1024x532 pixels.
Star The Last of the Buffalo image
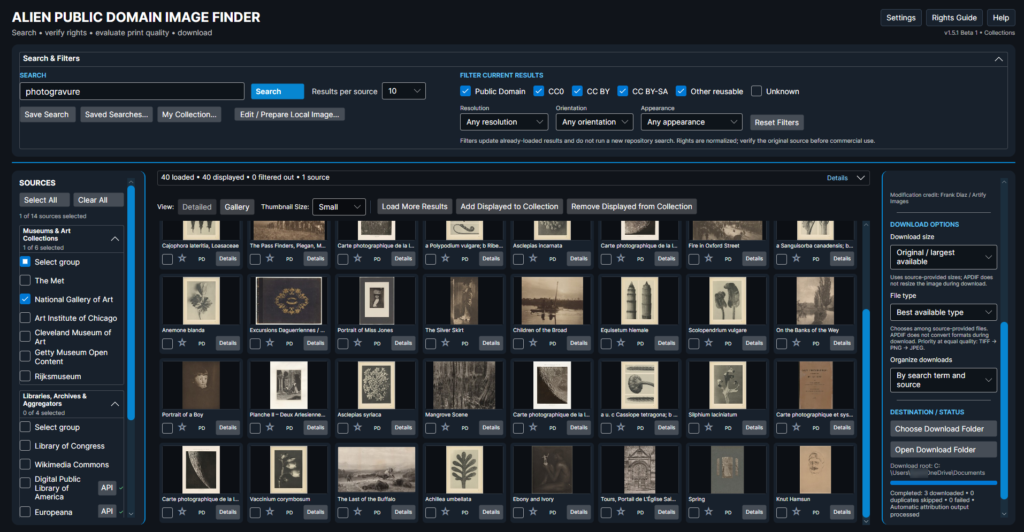coord(357,512)
